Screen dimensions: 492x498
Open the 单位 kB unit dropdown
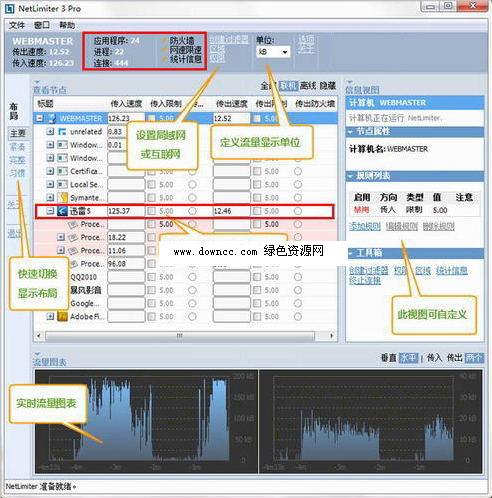273,52
